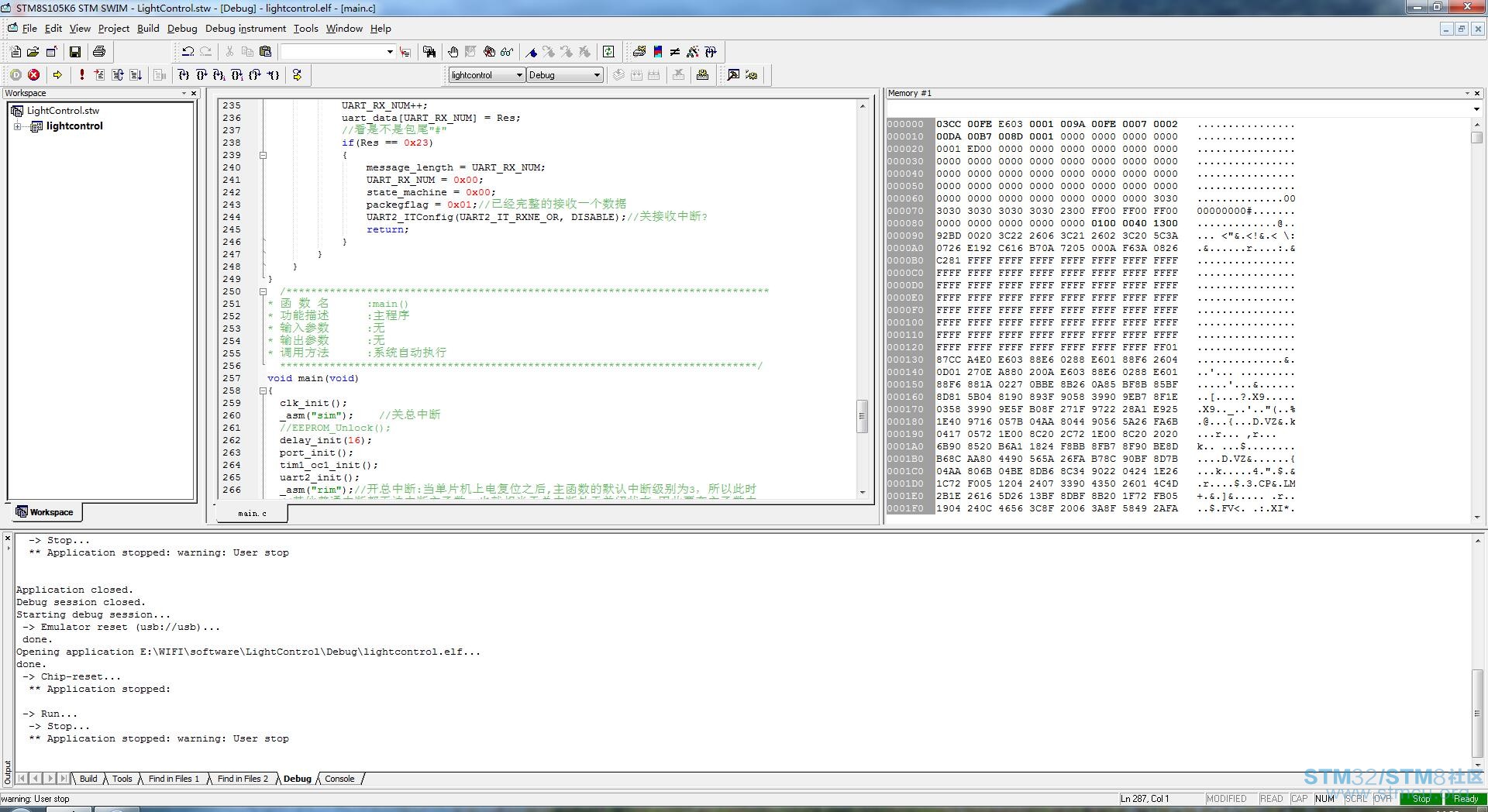
Task: Open the lightcontrol project dropdown
Action: point(519,75)
